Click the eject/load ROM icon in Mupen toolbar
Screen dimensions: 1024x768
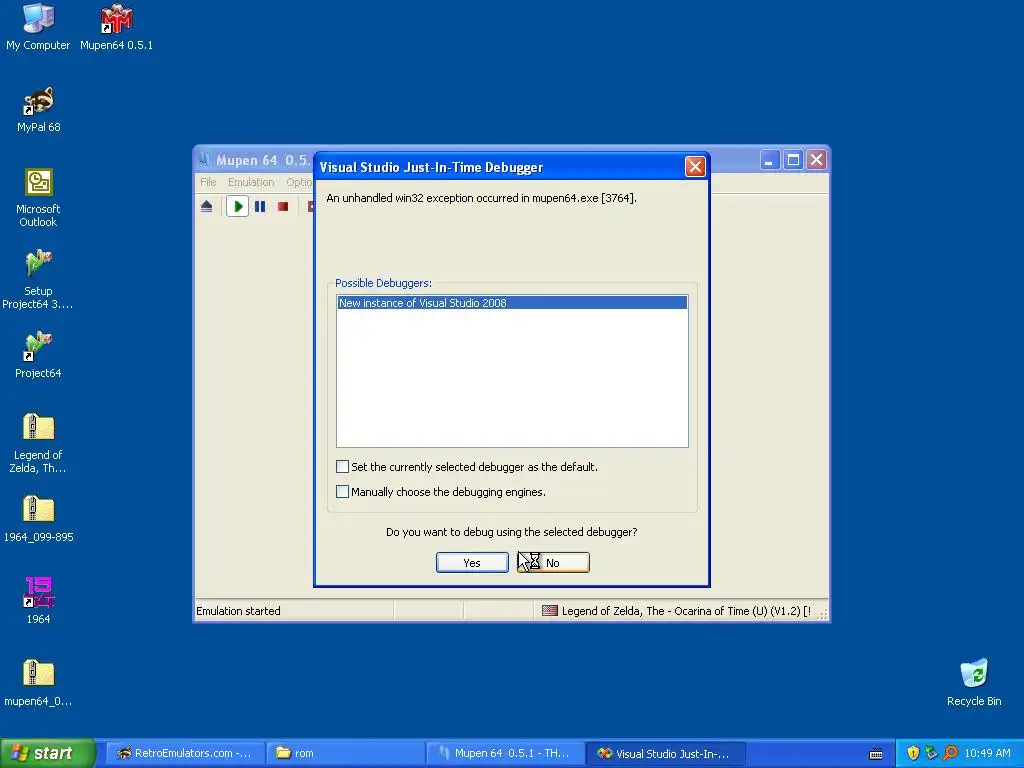pos(206,206)
